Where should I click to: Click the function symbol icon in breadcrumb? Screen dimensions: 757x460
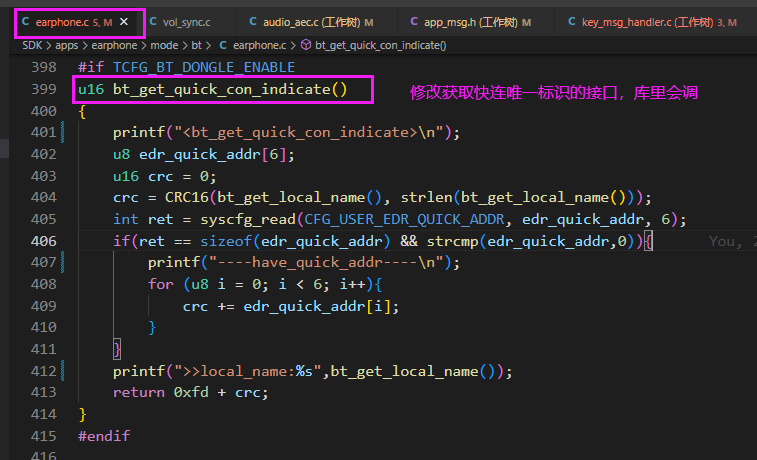[x=306, y=45]
